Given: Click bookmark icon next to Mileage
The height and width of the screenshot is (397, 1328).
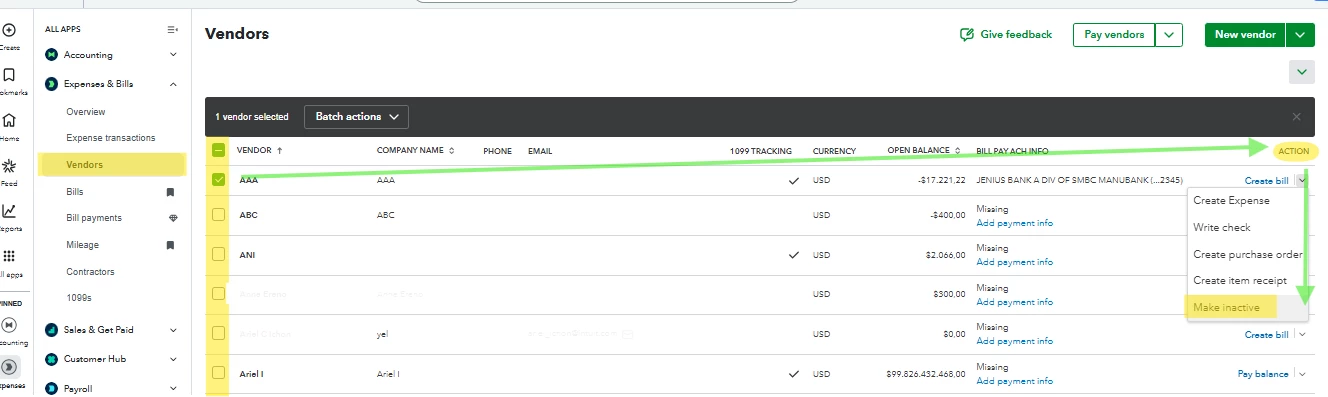Looking at the screenshot, I should click(171, 245).
